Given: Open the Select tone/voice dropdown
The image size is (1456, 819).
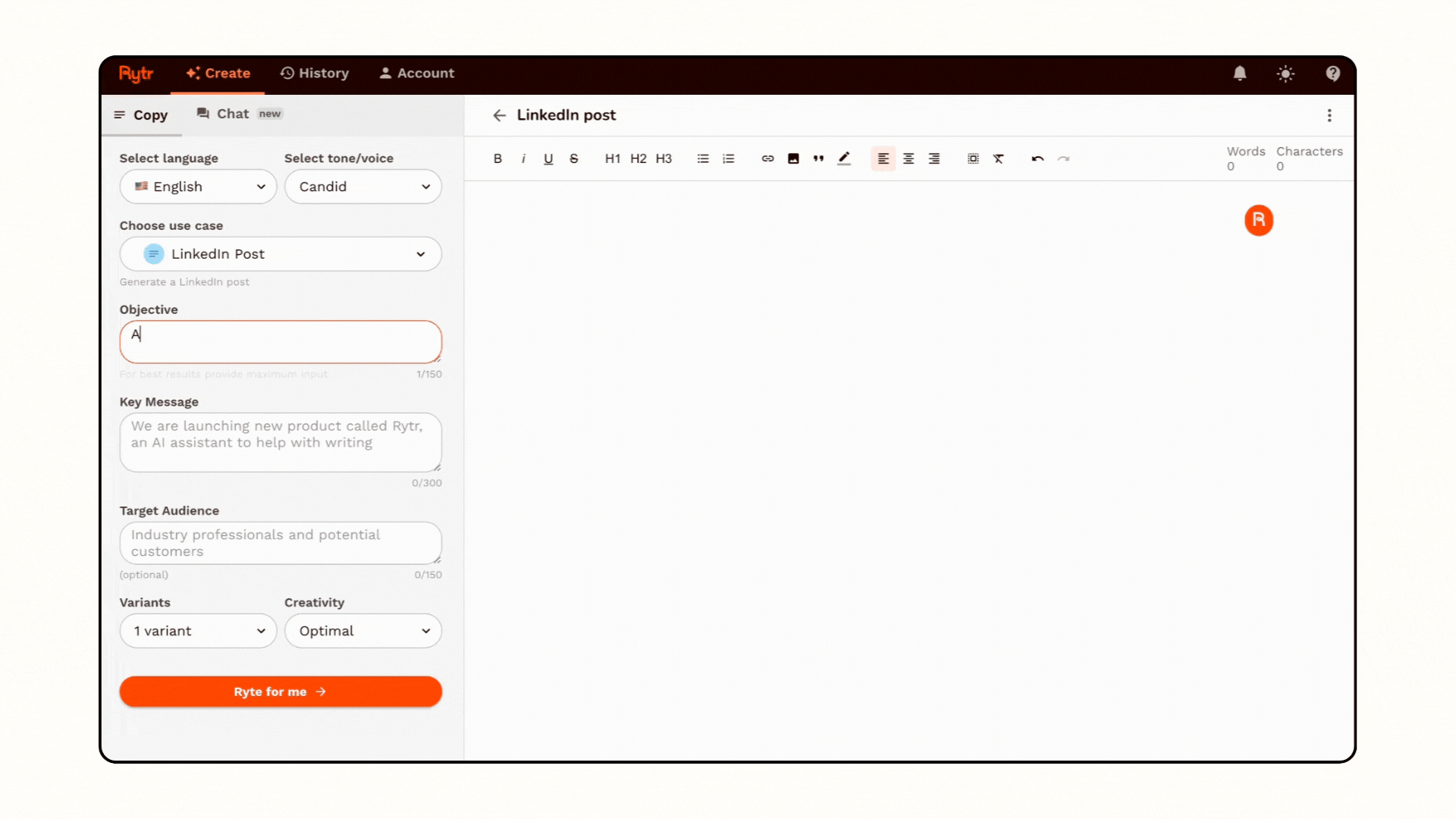Looking at the screenshot, I should (x=362, y=187).
